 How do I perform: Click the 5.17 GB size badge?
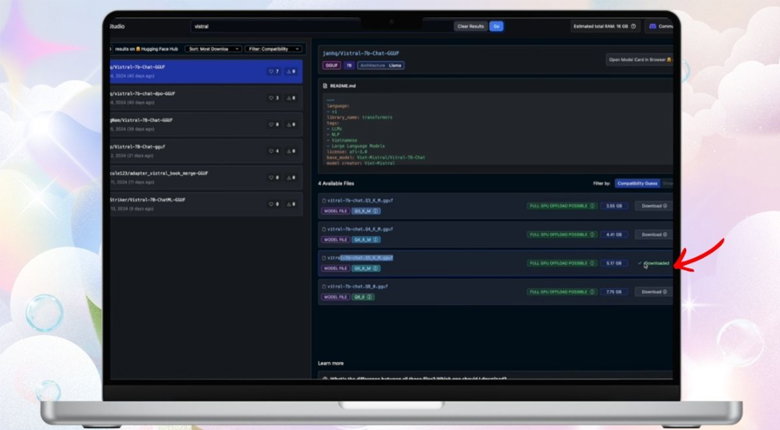(613, 263)
